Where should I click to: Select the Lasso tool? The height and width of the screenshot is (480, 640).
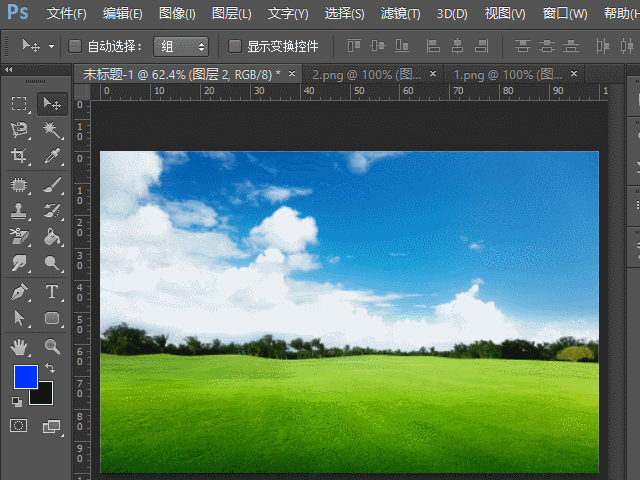pyautogui.click(x=19, y=130)
